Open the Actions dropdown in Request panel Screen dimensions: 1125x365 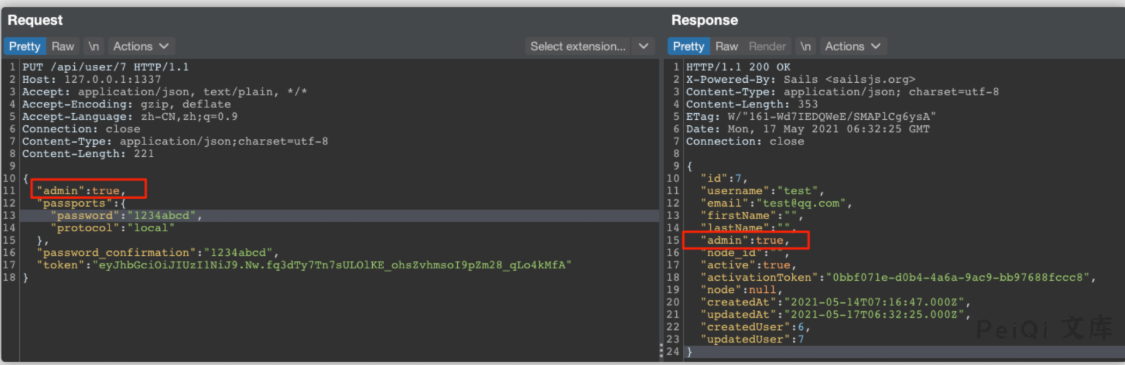click(141, 46)
